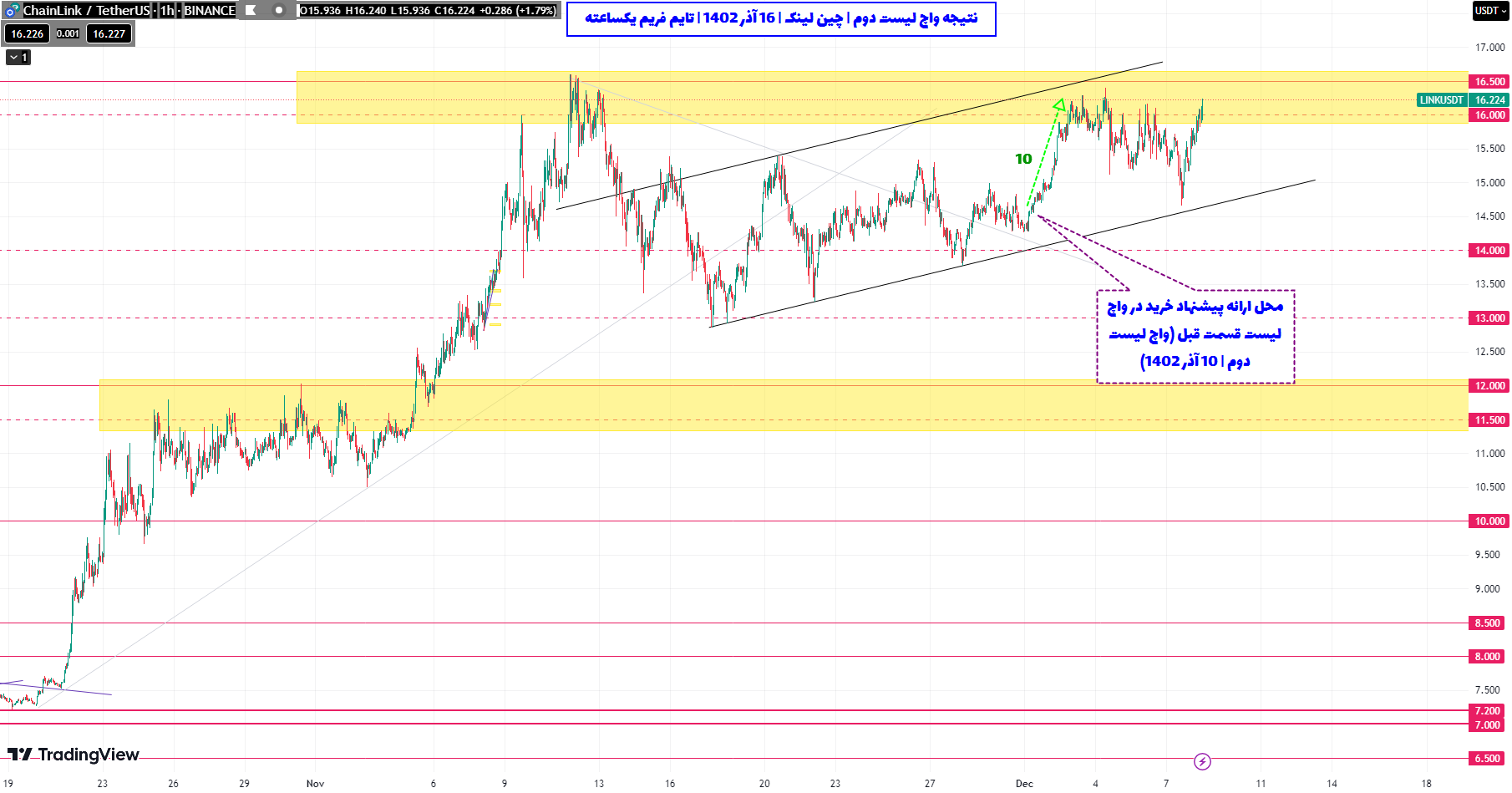Click the BINANCE exchange label
This screenshot has width=1512, height=793.
tap(209, 11)
